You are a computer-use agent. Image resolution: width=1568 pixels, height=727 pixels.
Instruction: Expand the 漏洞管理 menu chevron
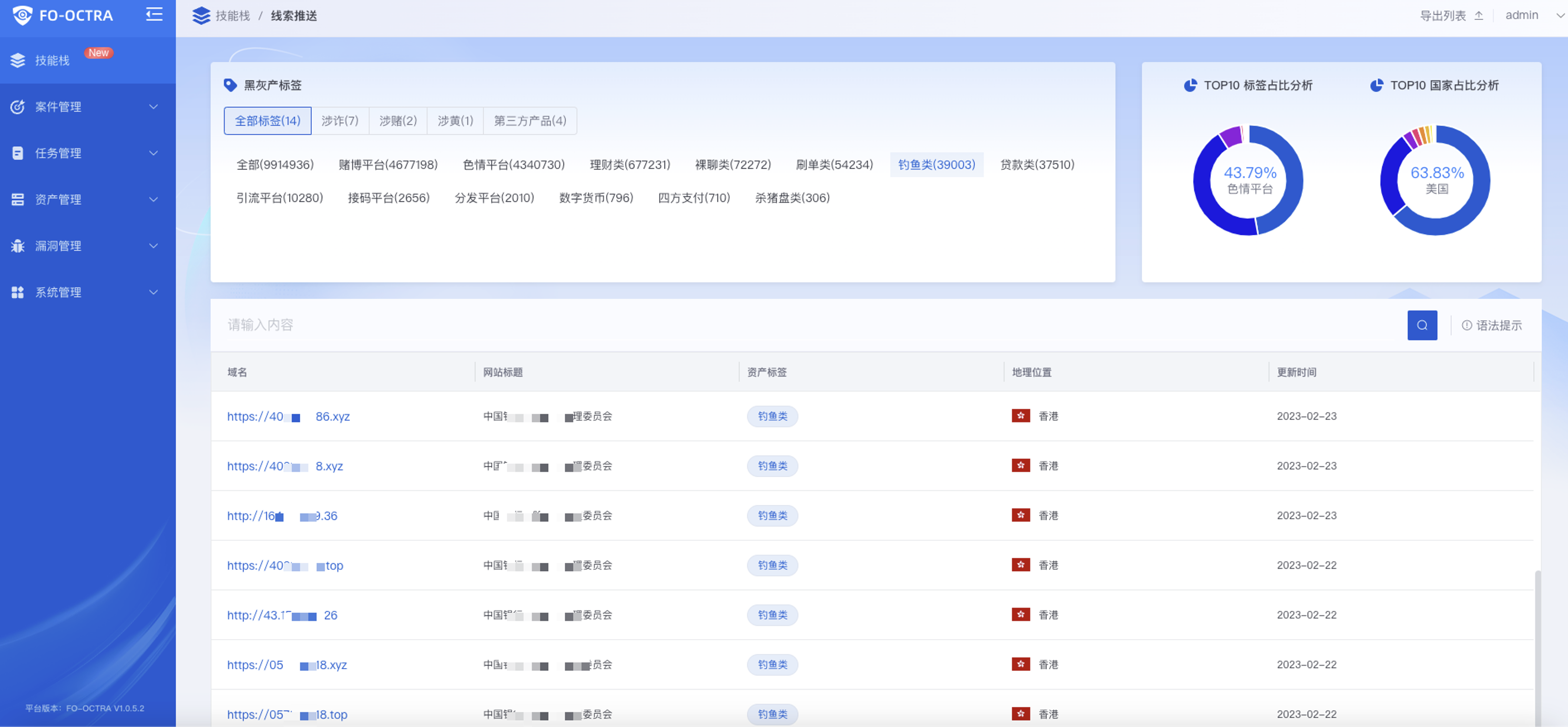[x=154, y=246]
